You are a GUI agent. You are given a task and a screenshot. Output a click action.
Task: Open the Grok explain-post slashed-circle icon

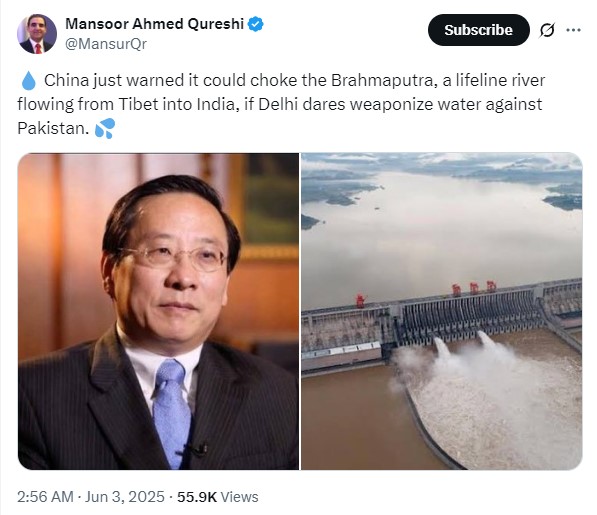[547, 30]
